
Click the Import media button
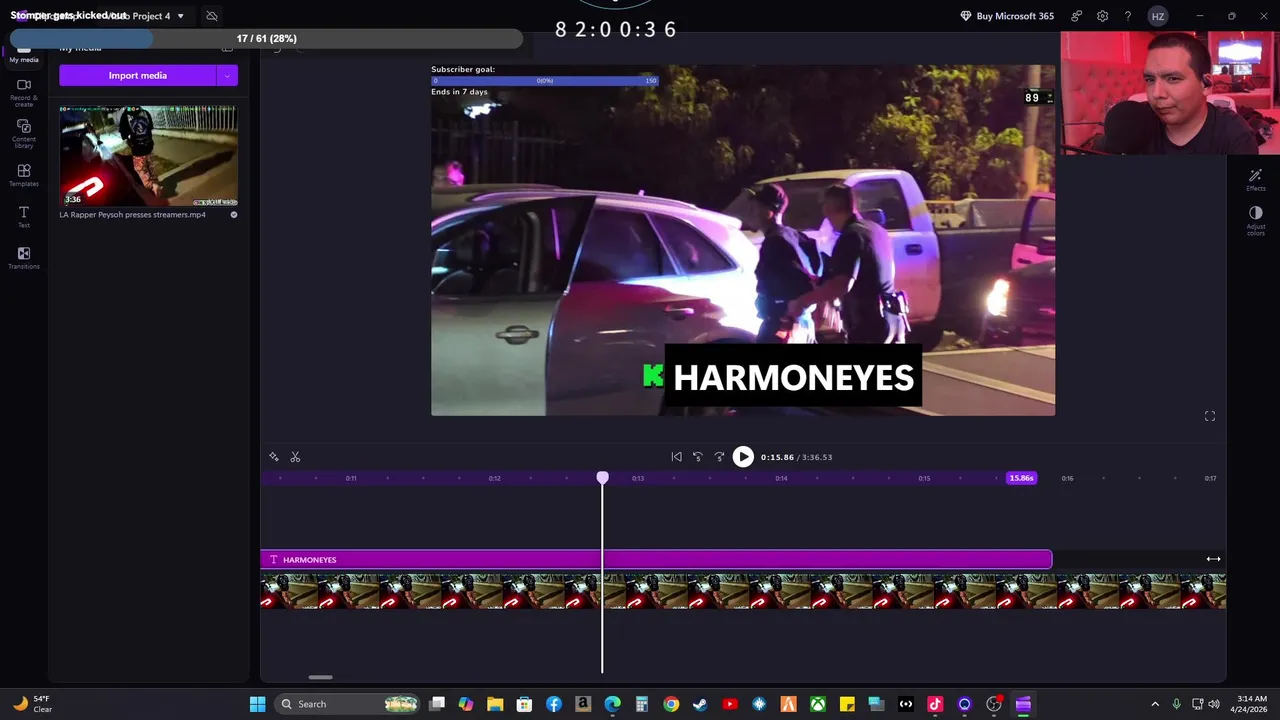point(137,76)
